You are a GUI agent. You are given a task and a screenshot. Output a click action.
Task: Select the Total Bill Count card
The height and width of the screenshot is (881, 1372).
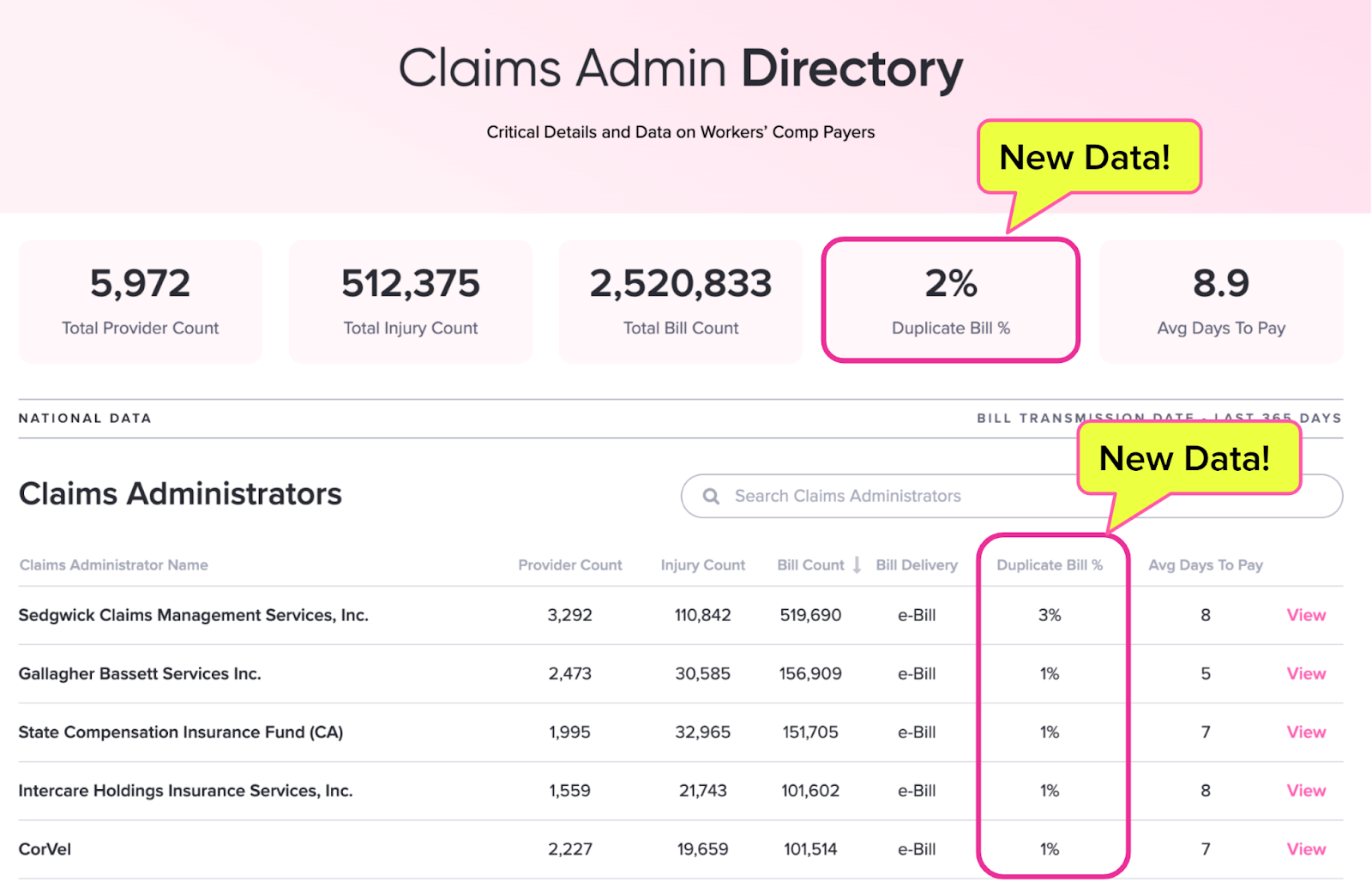(681, 301)
